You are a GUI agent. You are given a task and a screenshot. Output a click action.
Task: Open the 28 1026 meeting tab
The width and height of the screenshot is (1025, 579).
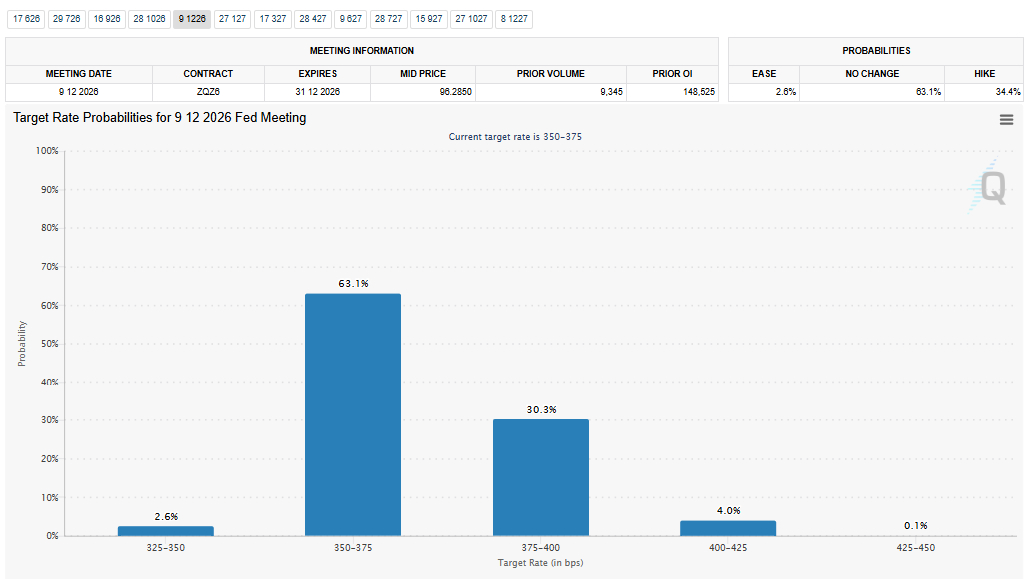pos(149,19)
